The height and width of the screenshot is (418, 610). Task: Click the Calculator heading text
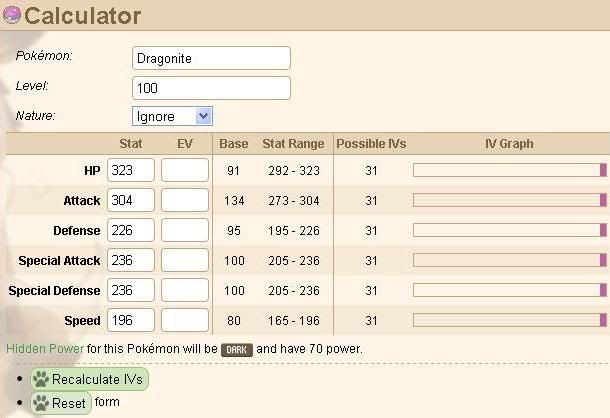[x=82, y=16]
